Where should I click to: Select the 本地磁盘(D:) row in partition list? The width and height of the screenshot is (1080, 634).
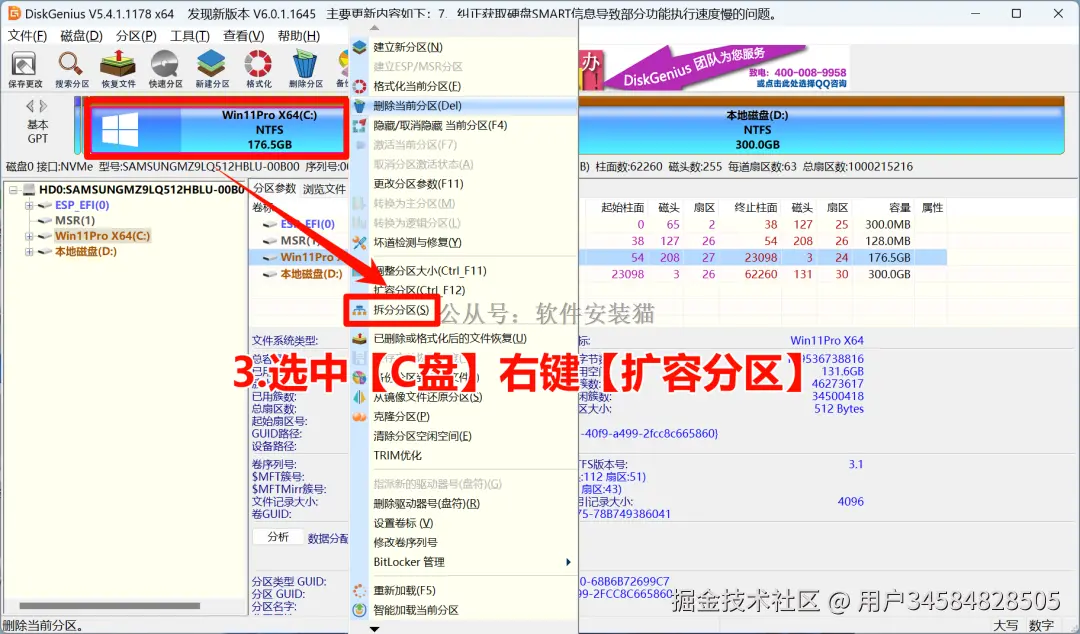[x=311, y=274]
